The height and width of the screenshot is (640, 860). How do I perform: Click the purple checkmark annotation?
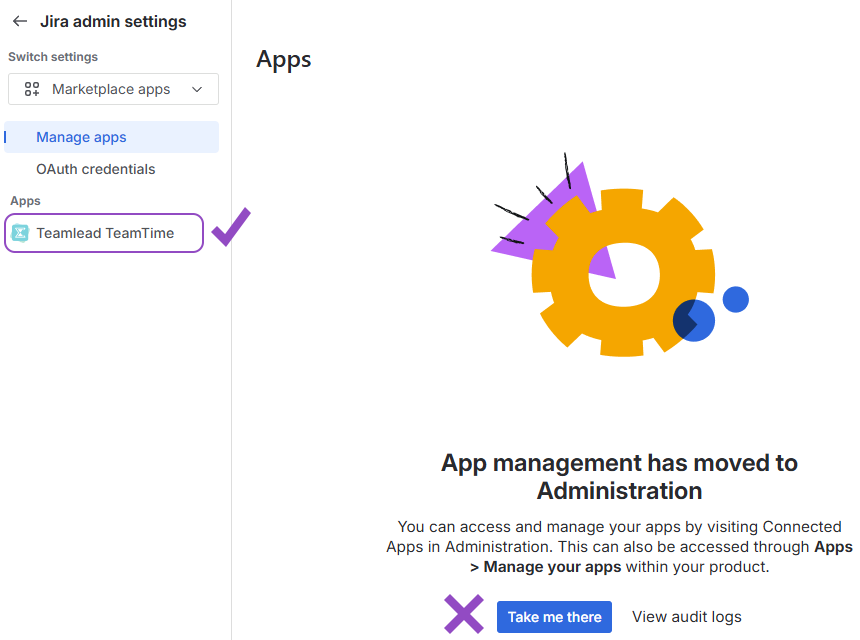pyautogui.click(x=230, y=227)
